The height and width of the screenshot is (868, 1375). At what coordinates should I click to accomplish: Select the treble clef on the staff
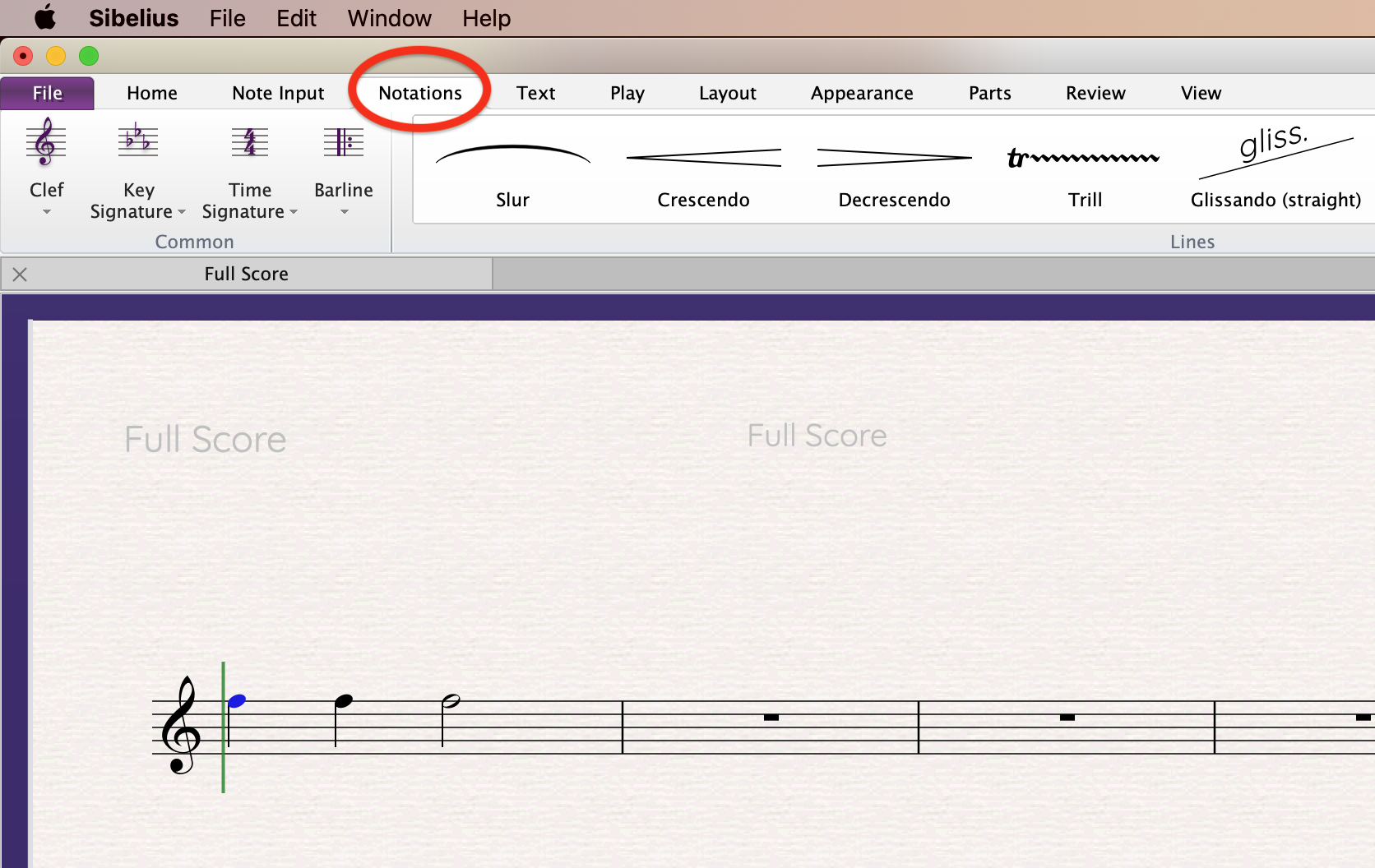point(180,725)
